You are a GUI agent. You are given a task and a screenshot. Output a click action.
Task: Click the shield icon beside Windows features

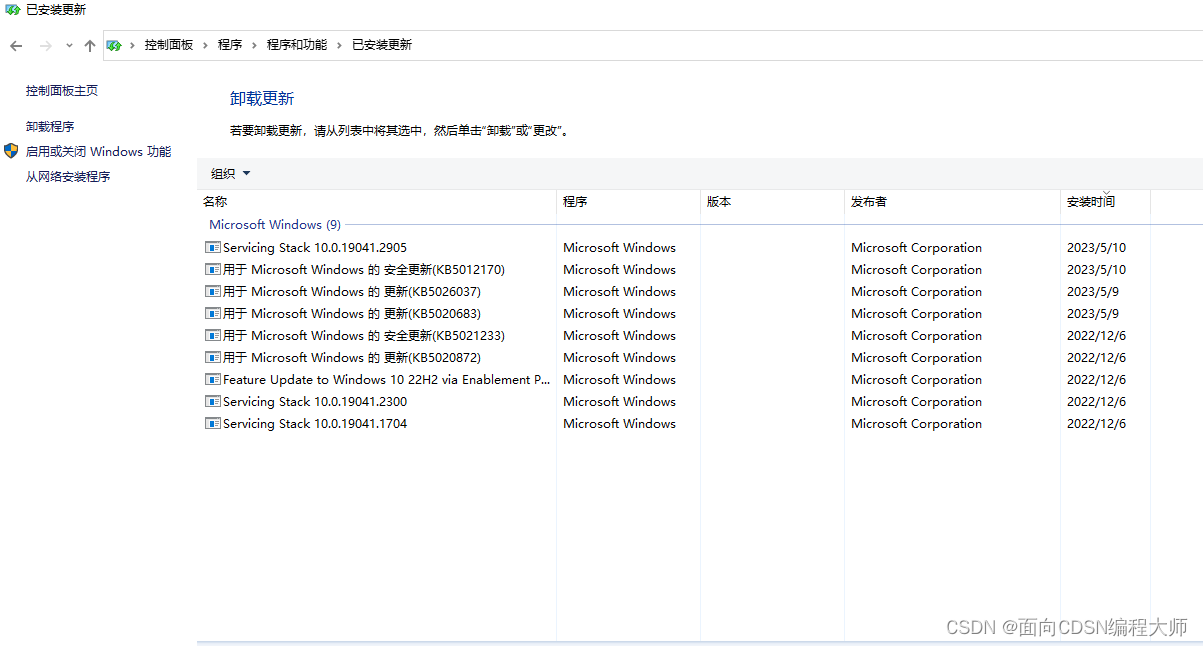coord(11,151)
